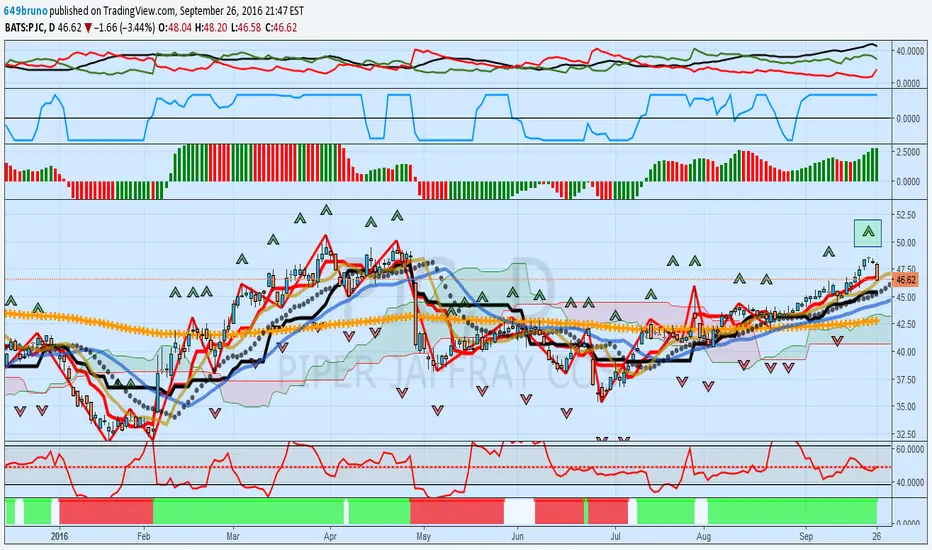Select the H:48.20 high price value
Image resolution: width=932 pixels, height=550 pixels.
211,27
